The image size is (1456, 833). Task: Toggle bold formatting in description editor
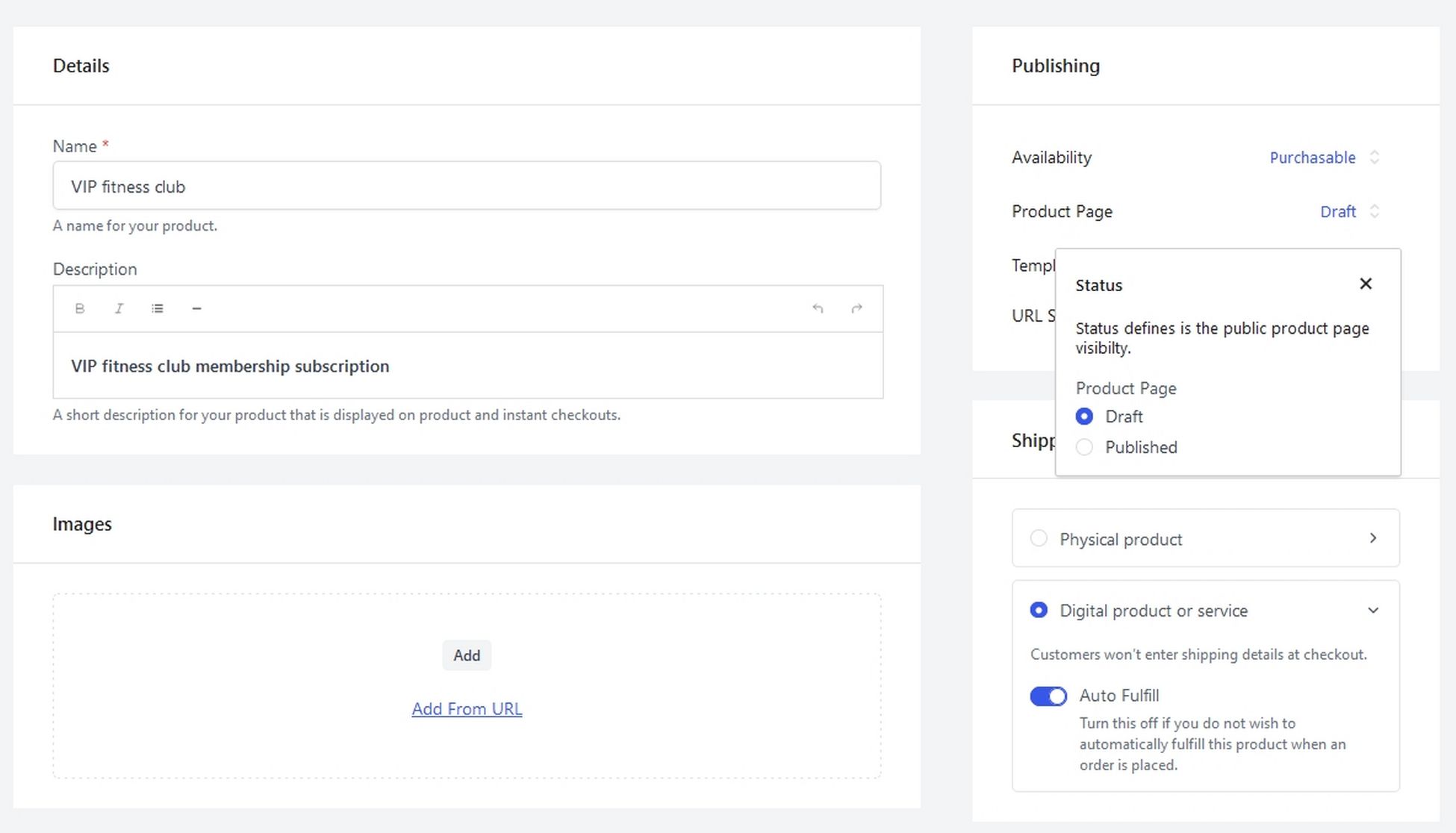pyautogui.click(x=80, y=308)
